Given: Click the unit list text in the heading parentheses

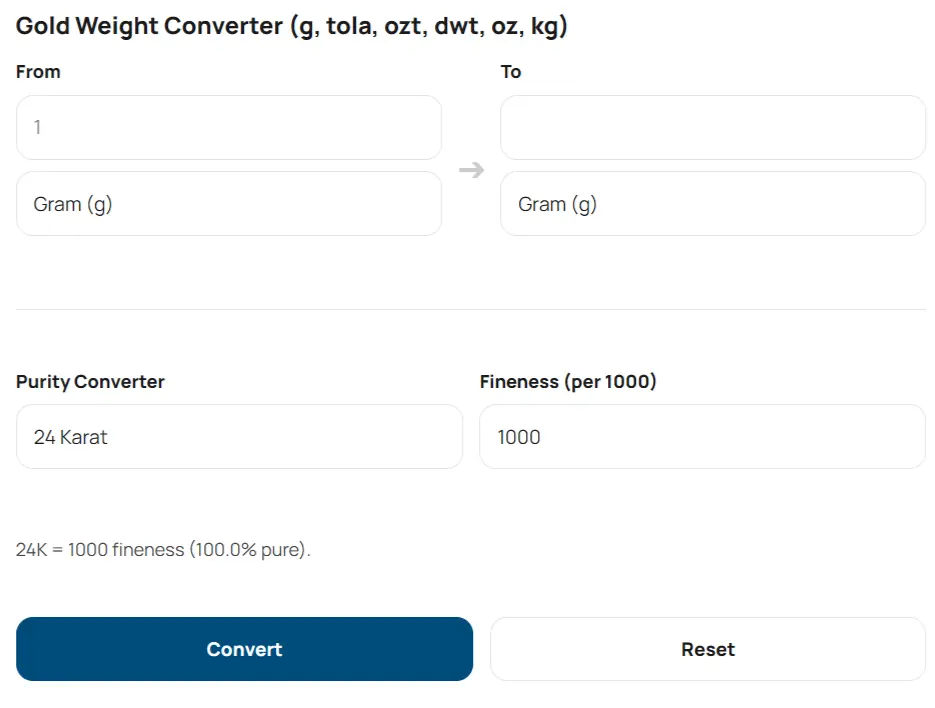Looking at the screenshot, I should click(x=428, y=26).
